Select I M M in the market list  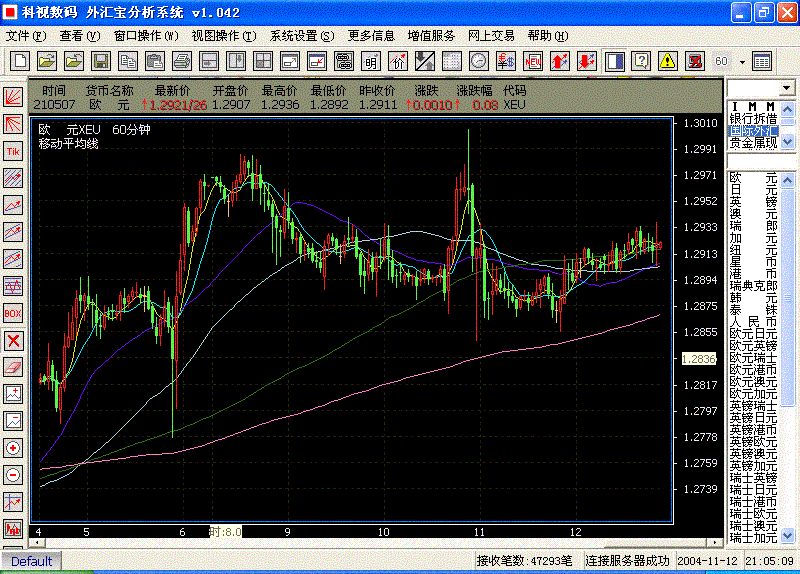pos(754,107)
